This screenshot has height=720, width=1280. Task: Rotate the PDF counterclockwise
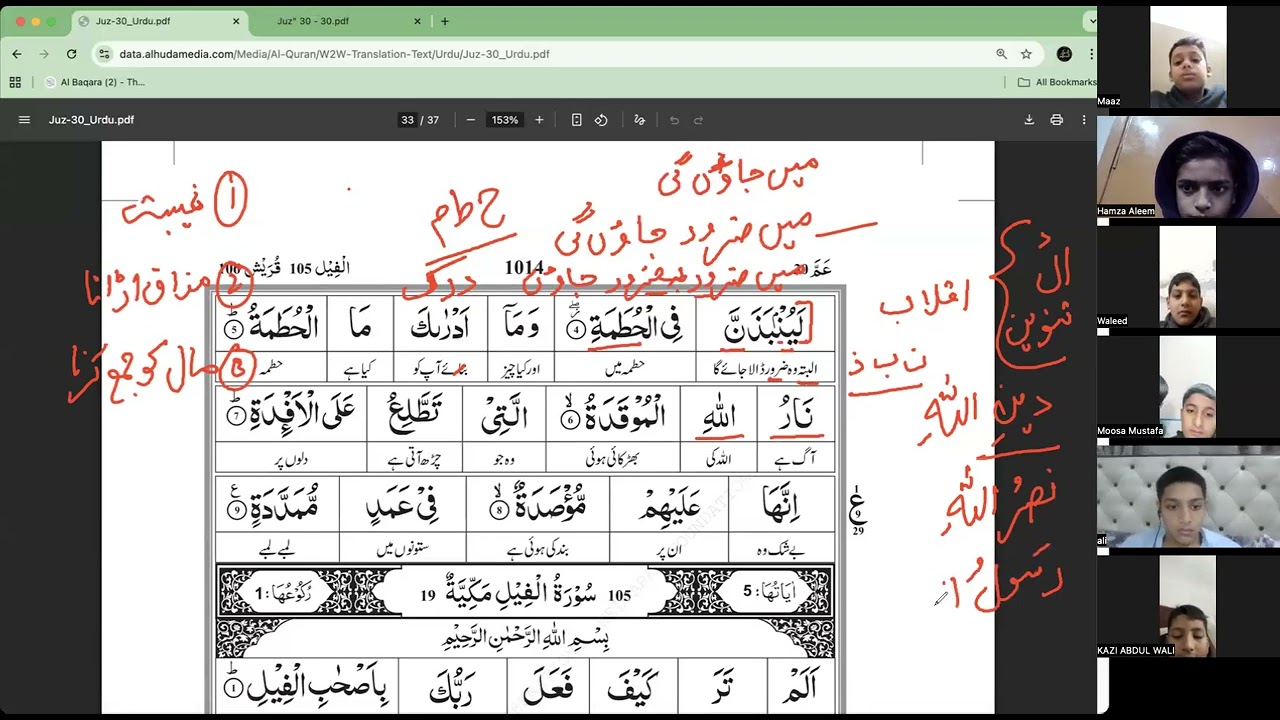(601, 120)
